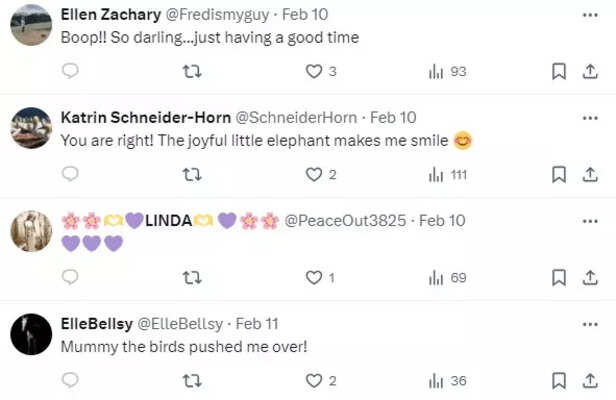616x400 pixels.
Task: Open the Feb 11 timestamp on ElleBellsy's tweet
Action: (x=258, y=324)
